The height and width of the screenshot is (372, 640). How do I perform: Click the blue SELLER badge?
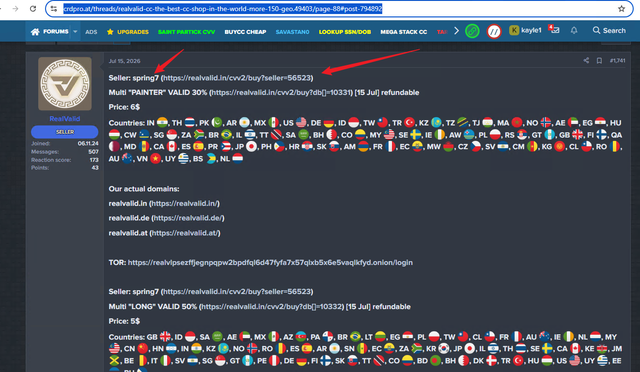(x=64, y=132)
